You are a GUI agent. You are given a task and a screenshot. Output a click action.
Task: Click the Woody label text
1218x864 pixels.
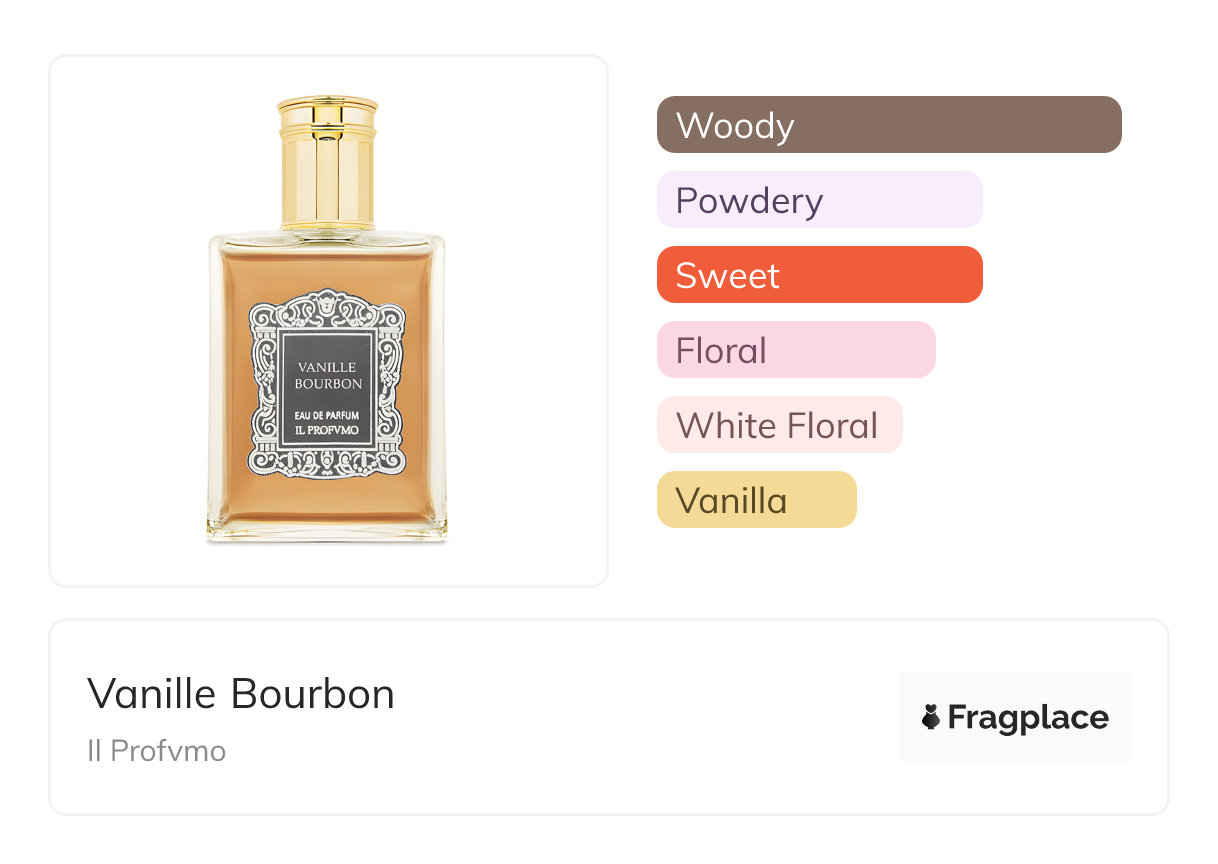pos(735,126)
